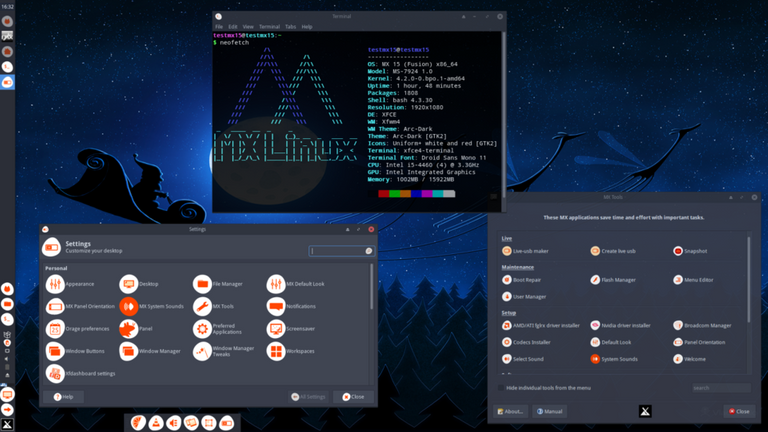768x432 pixels.
Task: Launch User Manager tool
Action: point(524,297)
